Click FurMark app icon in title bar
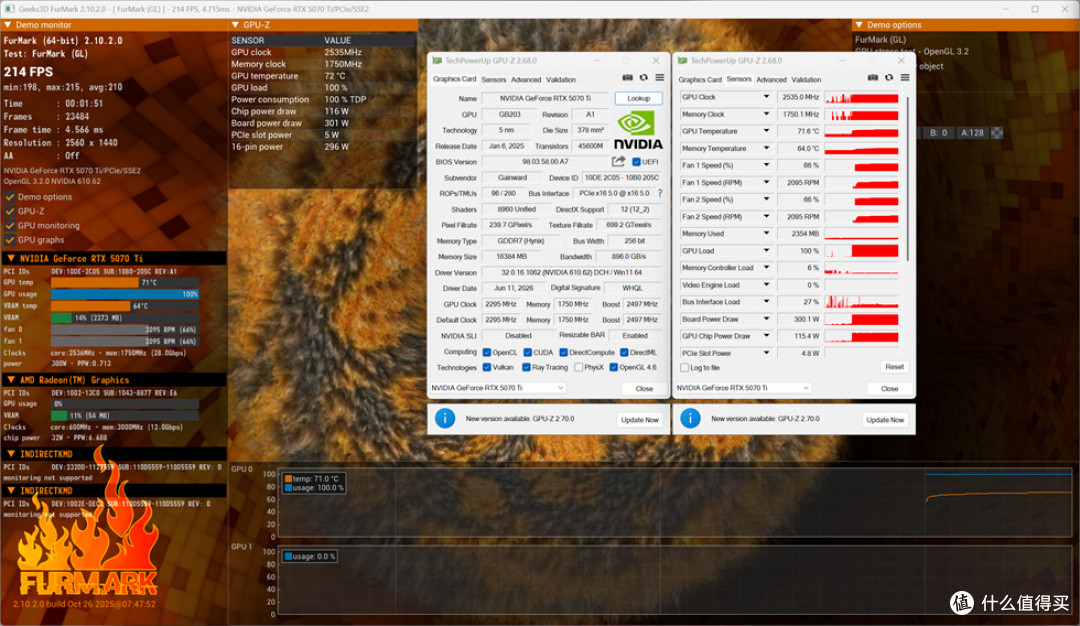 [x=9, y=9]
